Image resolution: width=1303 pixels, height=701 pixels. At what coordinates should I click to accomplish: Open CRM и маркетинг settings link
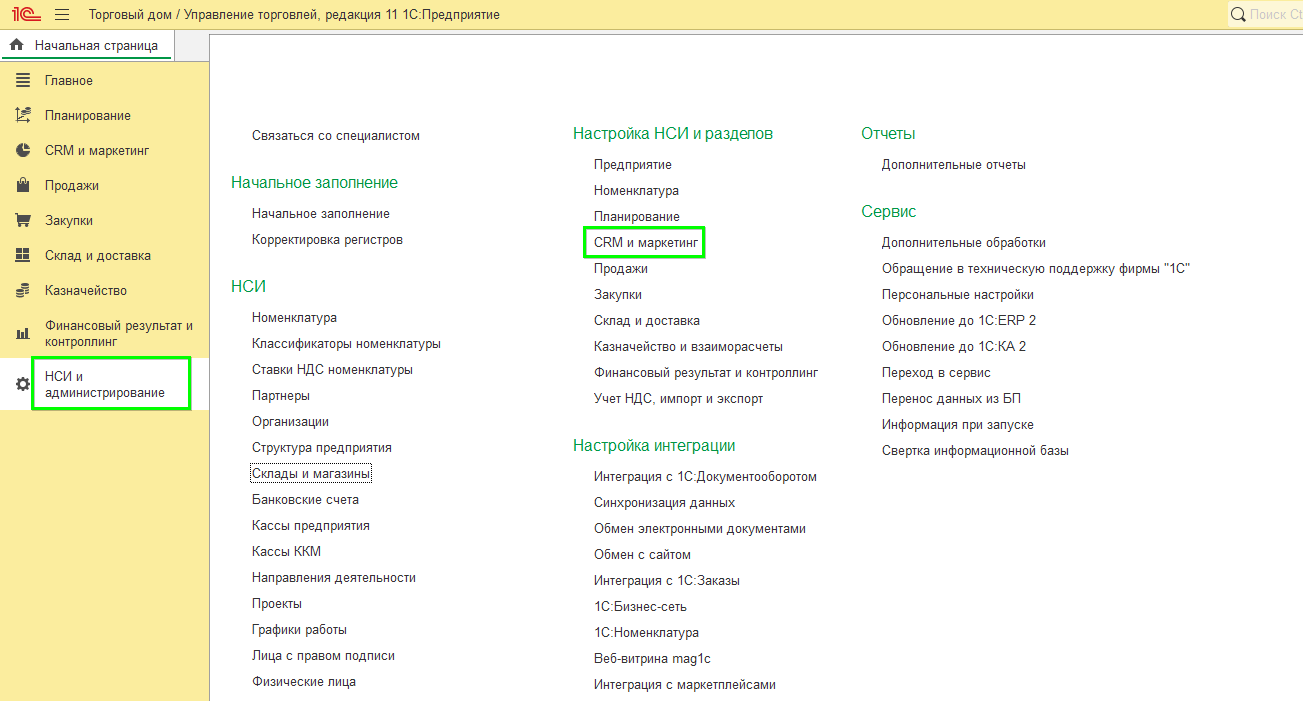tap(644, 242)
